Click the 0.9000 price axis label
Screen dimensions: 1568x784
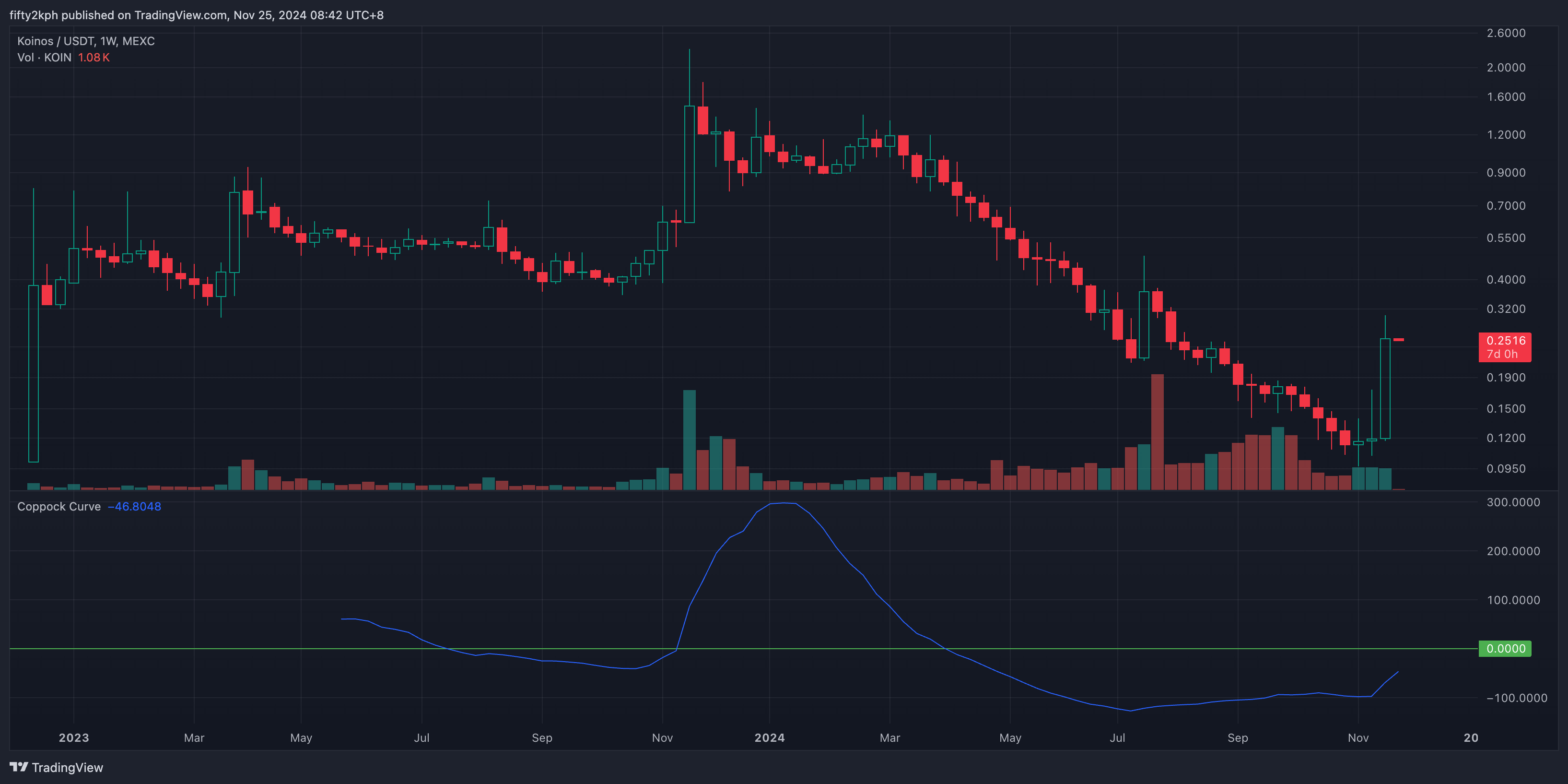point(1506,172)
